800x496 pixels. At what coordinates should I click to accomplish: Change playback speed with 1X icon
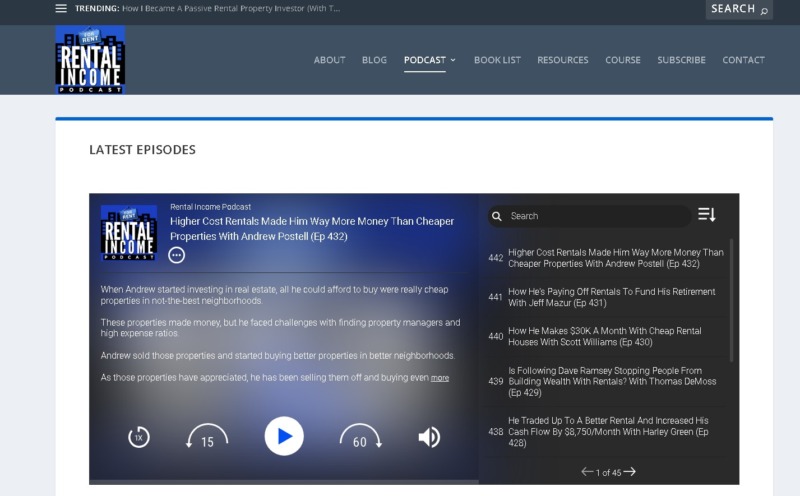tap(139, 437)
